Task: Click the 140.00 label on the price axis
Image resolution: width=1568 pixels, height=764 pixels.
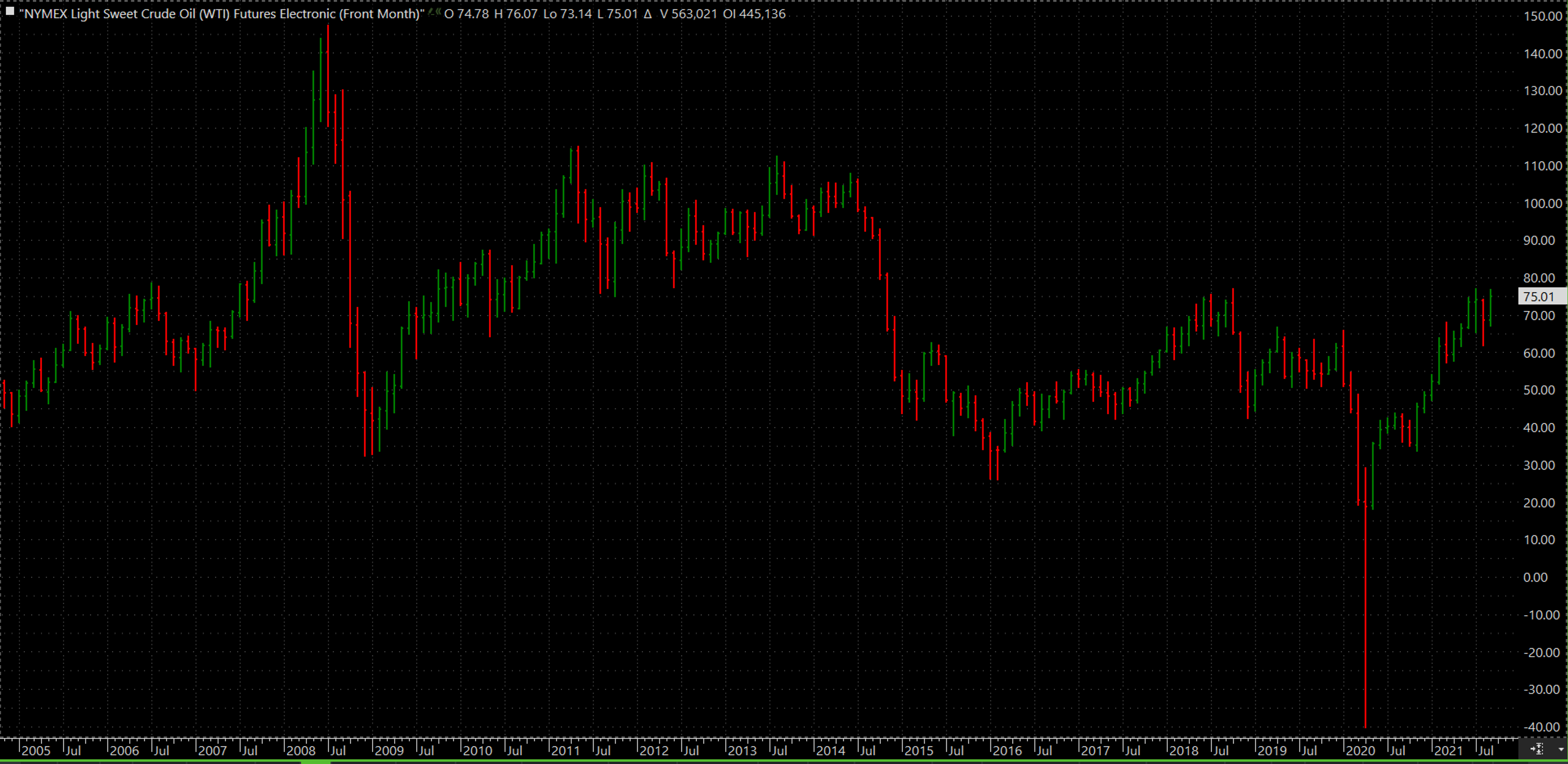Action: point(1542,54)
